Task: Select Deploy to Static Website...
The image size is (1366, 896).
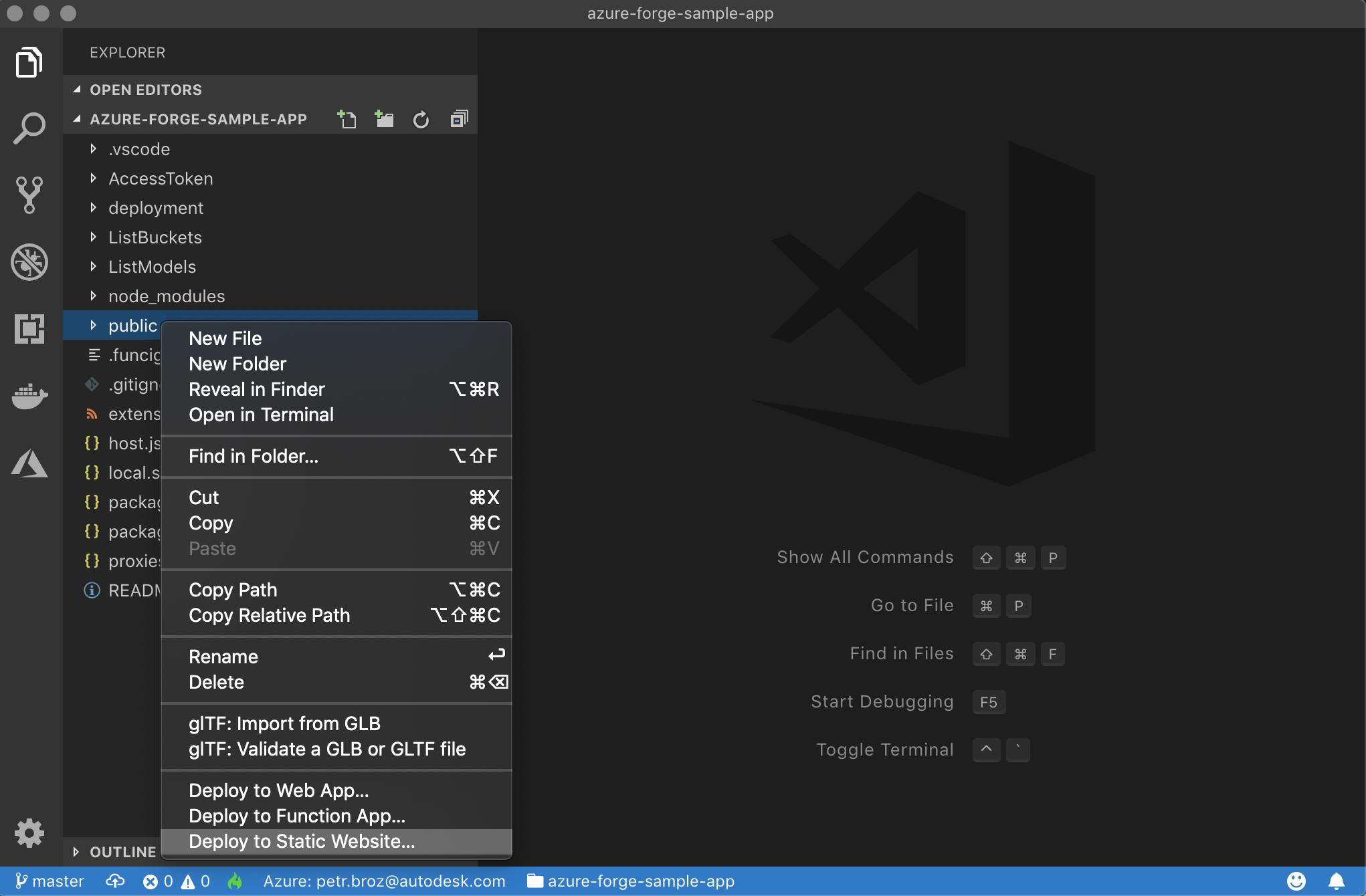Action: pyautogui.click(x=336, y=841)
